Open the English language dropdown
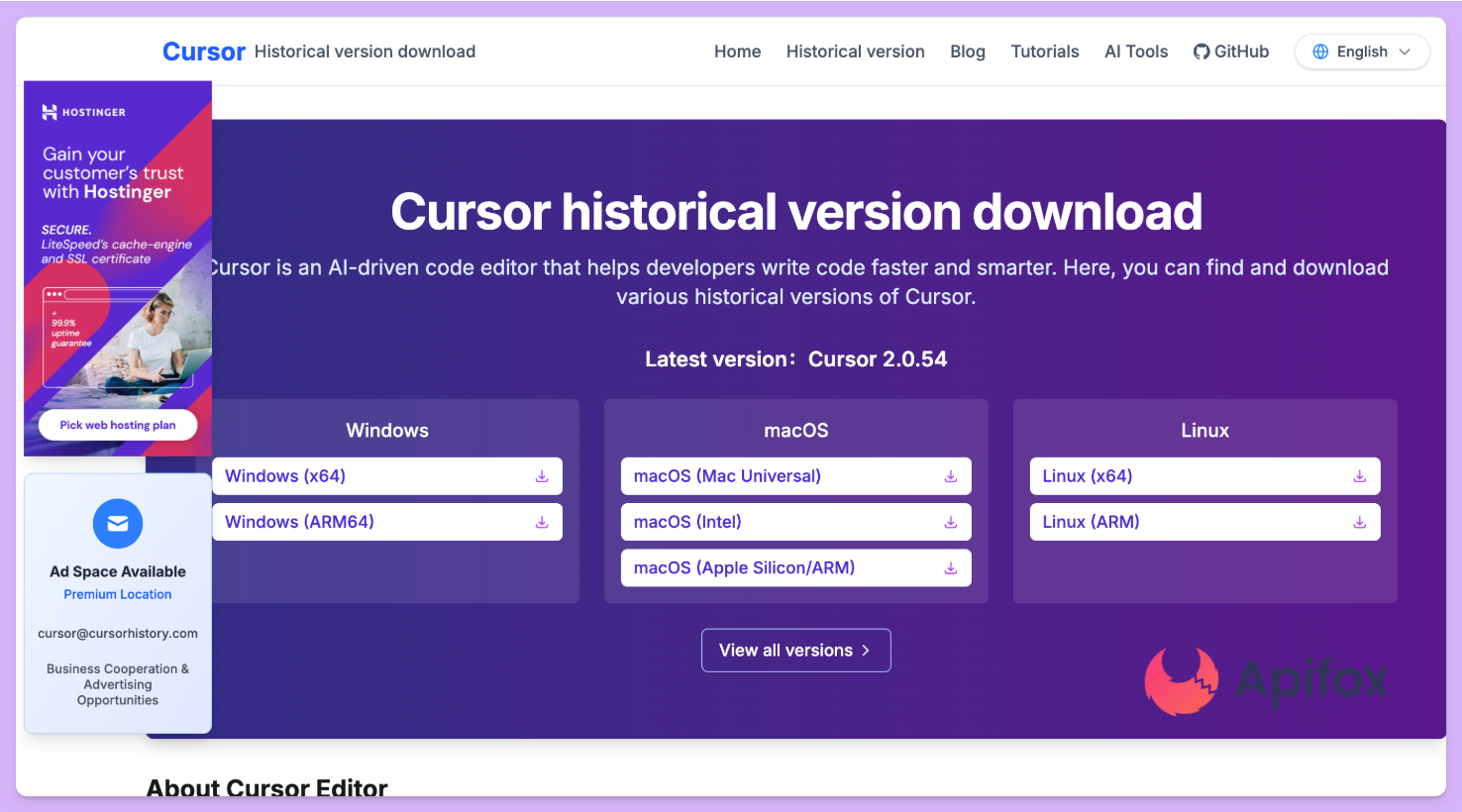1462x812 pixels. tap(1361, 51)
